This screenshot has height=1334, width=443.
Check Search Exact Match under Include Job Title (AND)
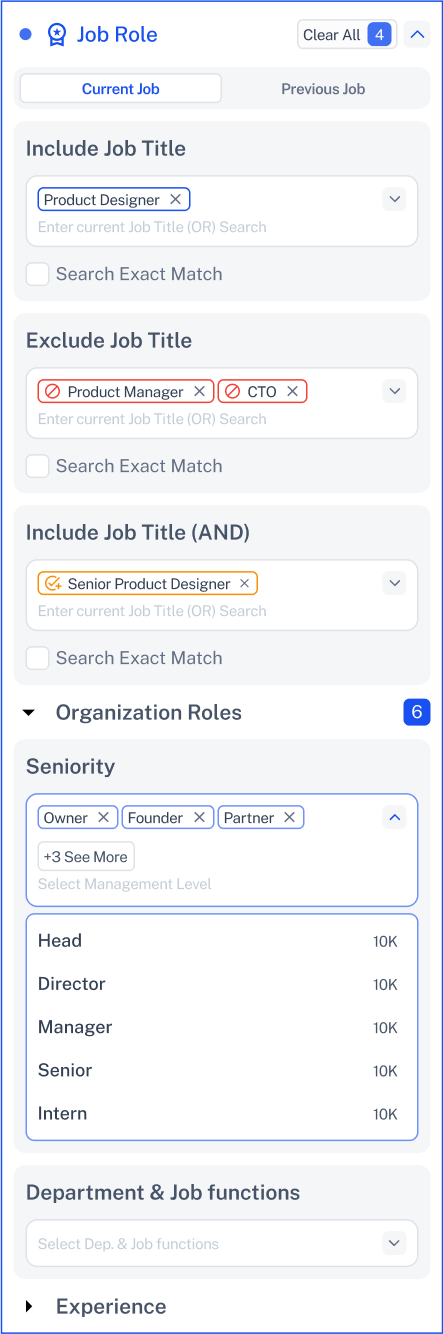37,658
